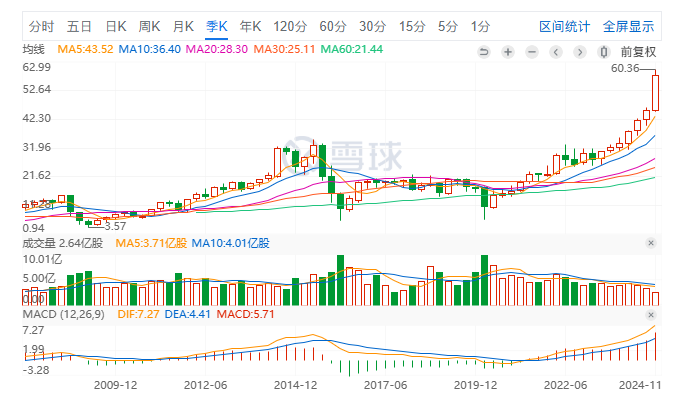This screenshot has height=403, width=673.
Task: Click the 2014-12 date axis label
Action: coord(296,385)
